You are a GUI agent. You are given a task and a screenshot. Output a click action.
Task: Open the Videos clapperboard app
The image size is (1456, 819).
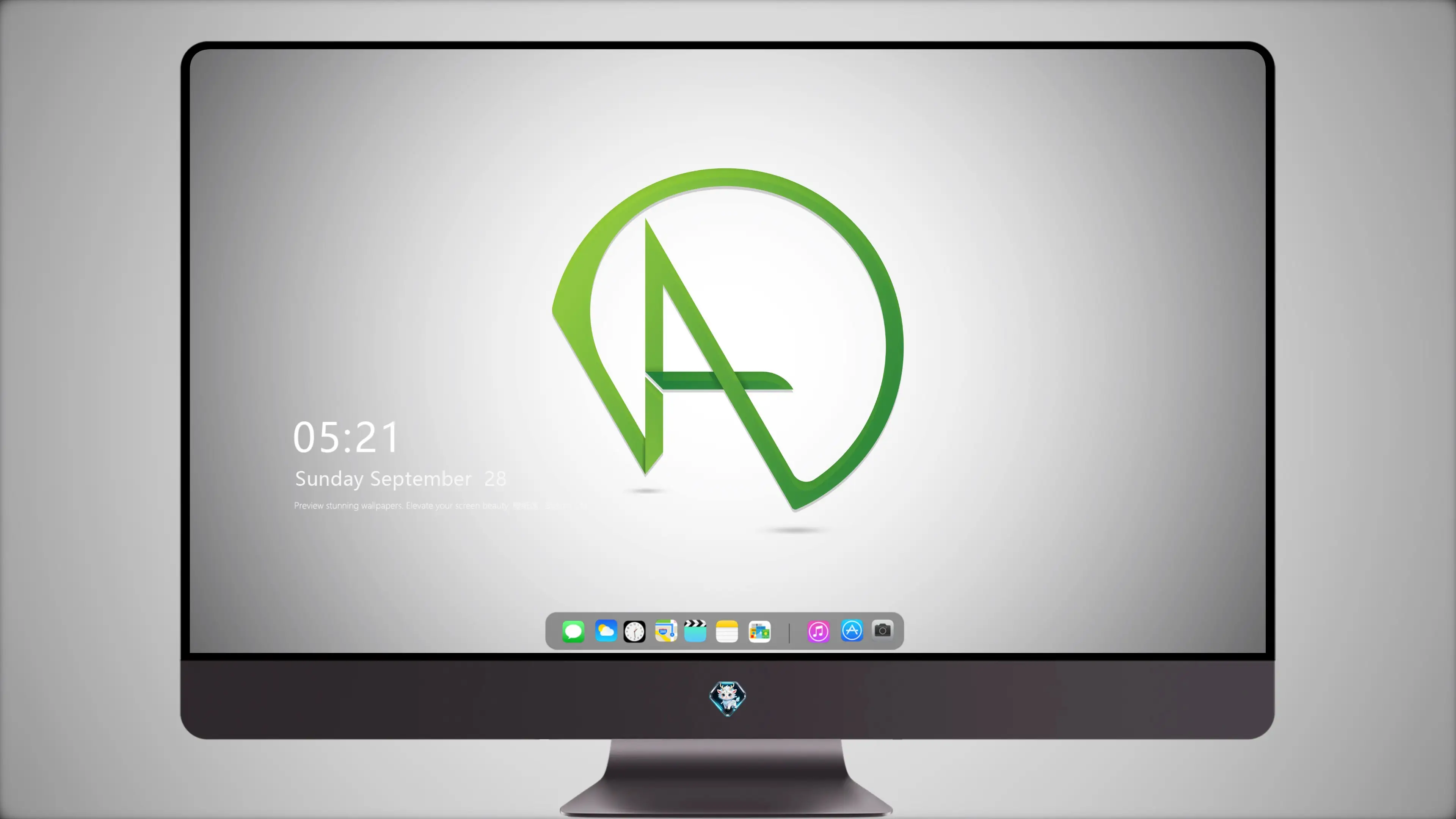coord(695,631)
